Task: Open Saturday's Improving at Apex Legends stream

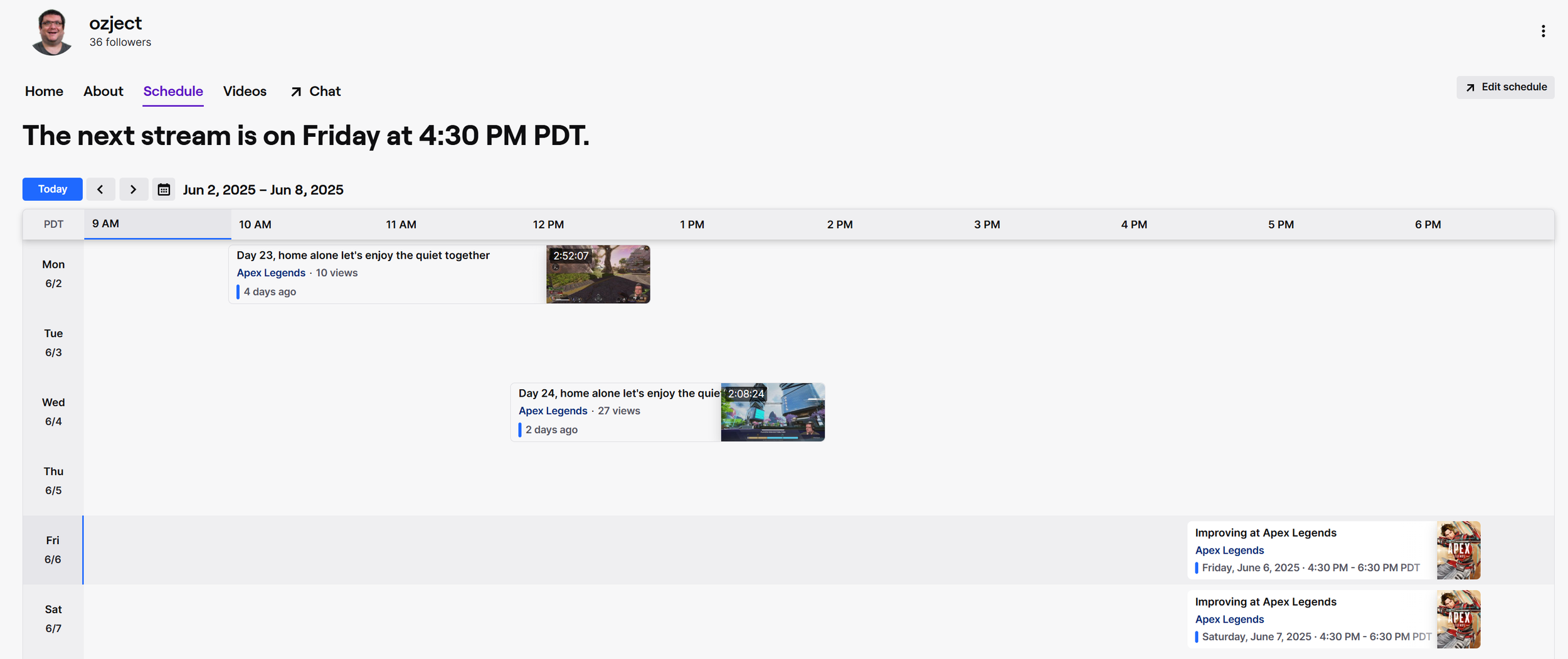Action: [x=1266, y=602]
